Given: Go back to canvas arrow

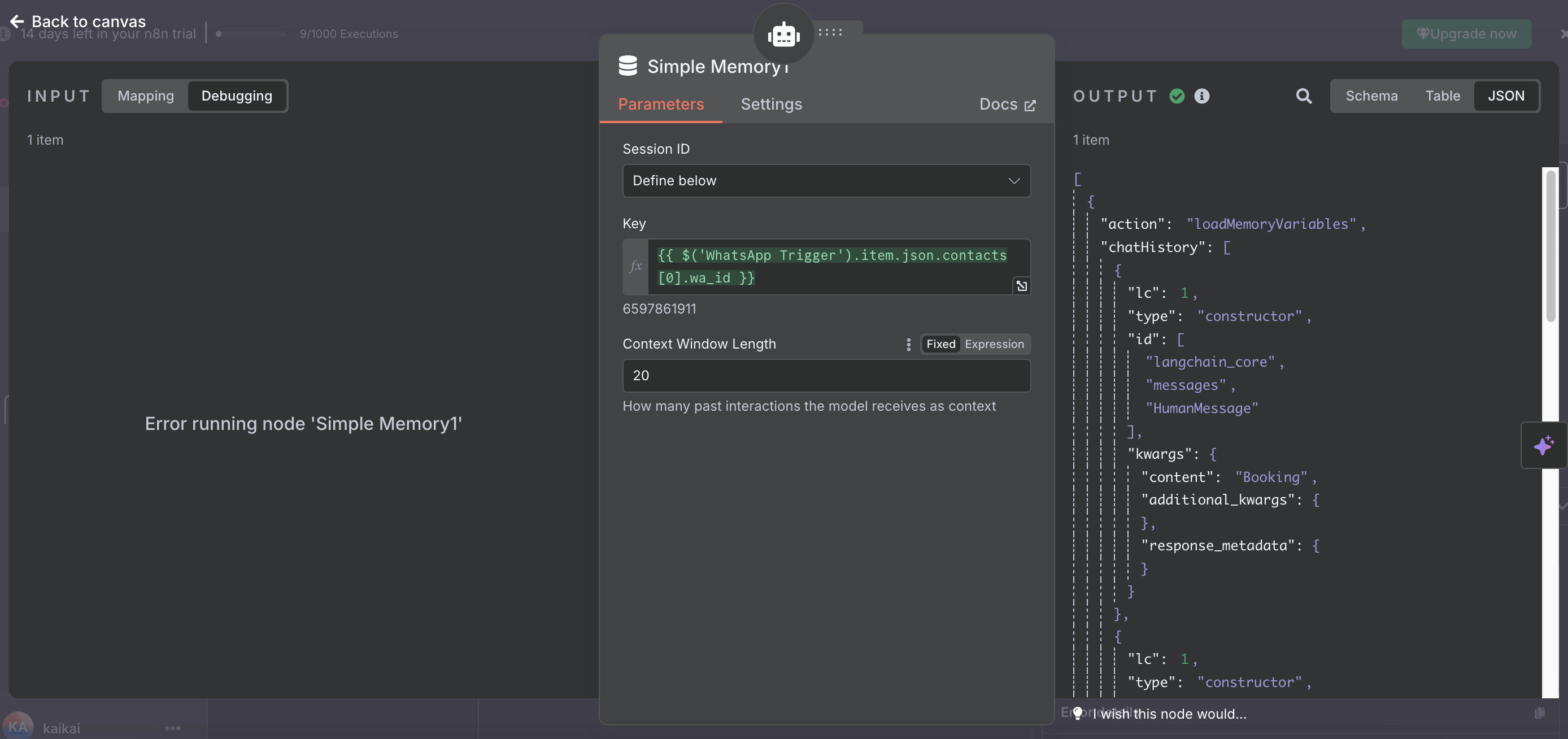Looking at the screenshot, I should point(17,21).
